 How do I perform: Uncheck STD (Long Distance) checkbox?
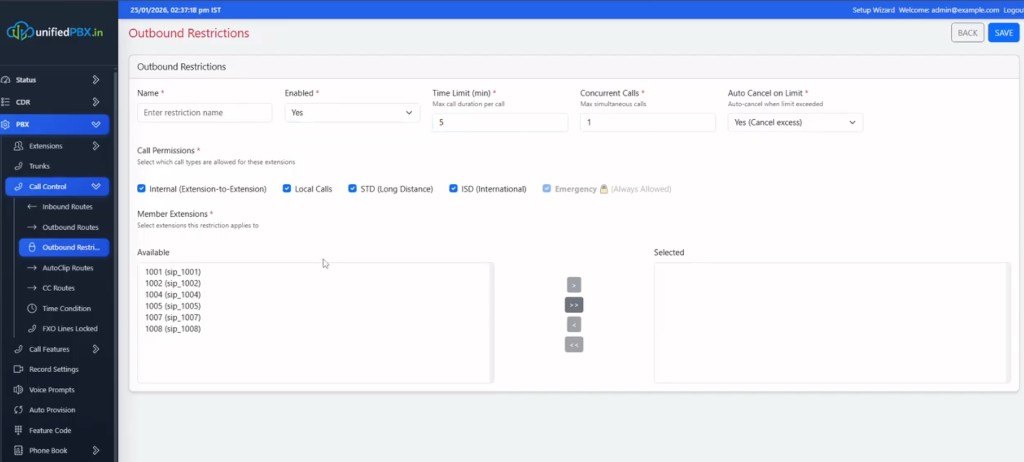(x=353, y=188)
